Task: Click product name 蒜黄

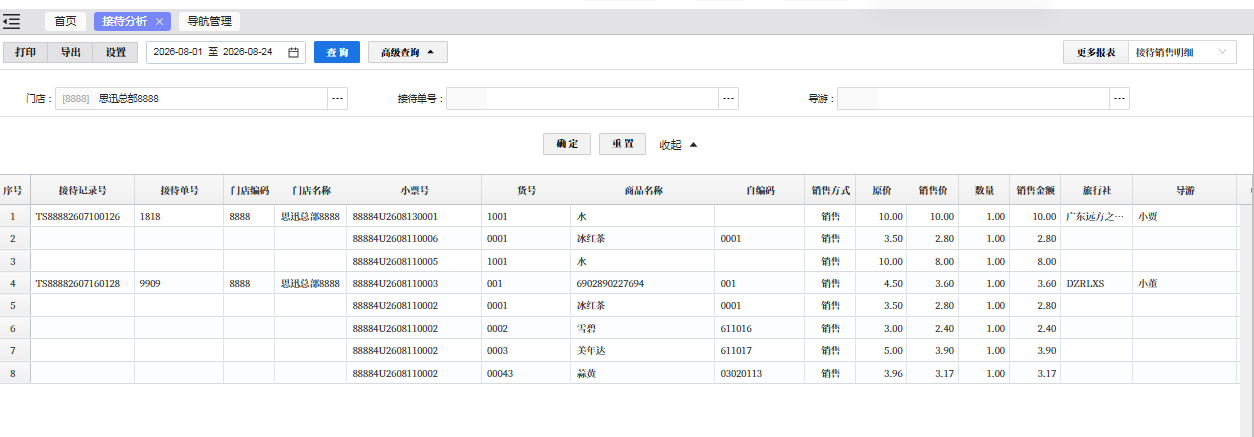Action: (587, 374)
